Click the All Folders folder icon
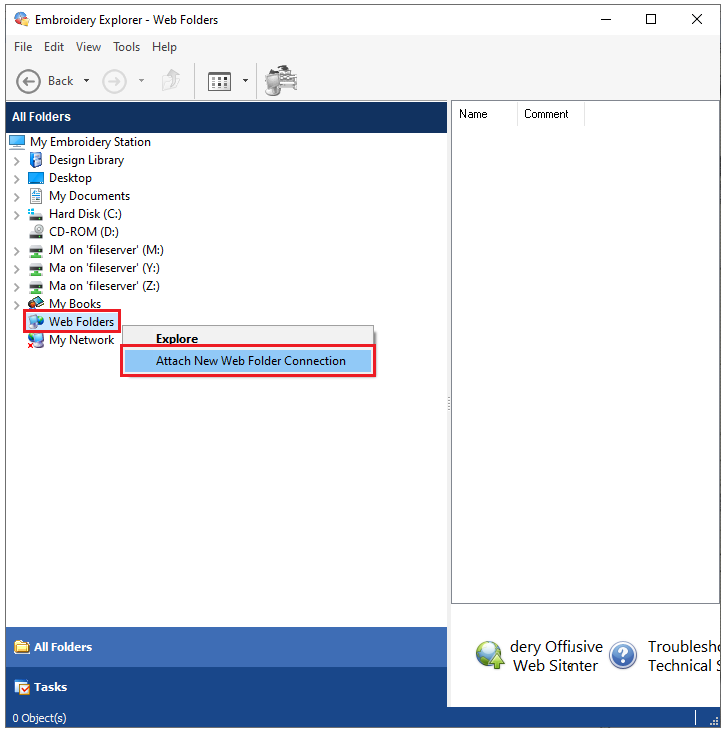726x734 pixels. coord(22,647)
